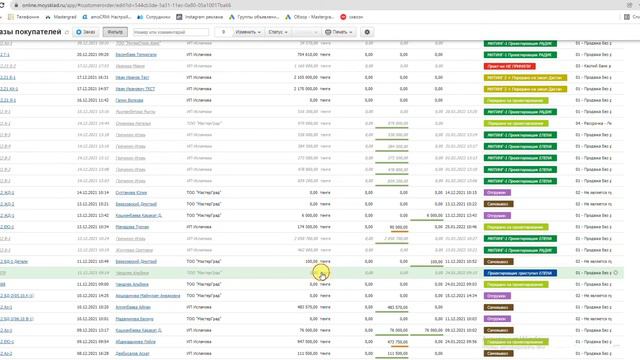Click the purple status badge in the 14.12.2021 10:14 row
Screen dimensions: 640x360
click(497, 192)
